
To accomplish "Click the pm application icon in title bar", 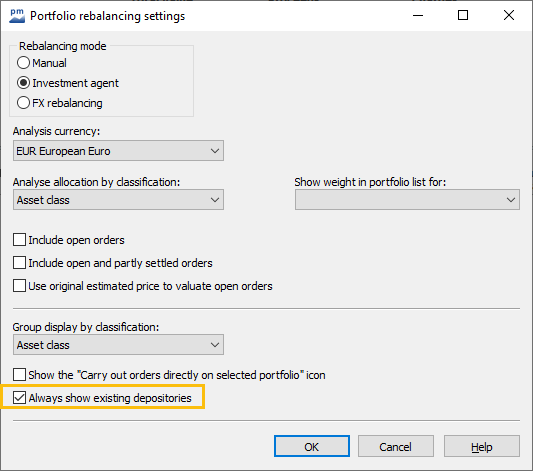I will click(x=17, y=16).
